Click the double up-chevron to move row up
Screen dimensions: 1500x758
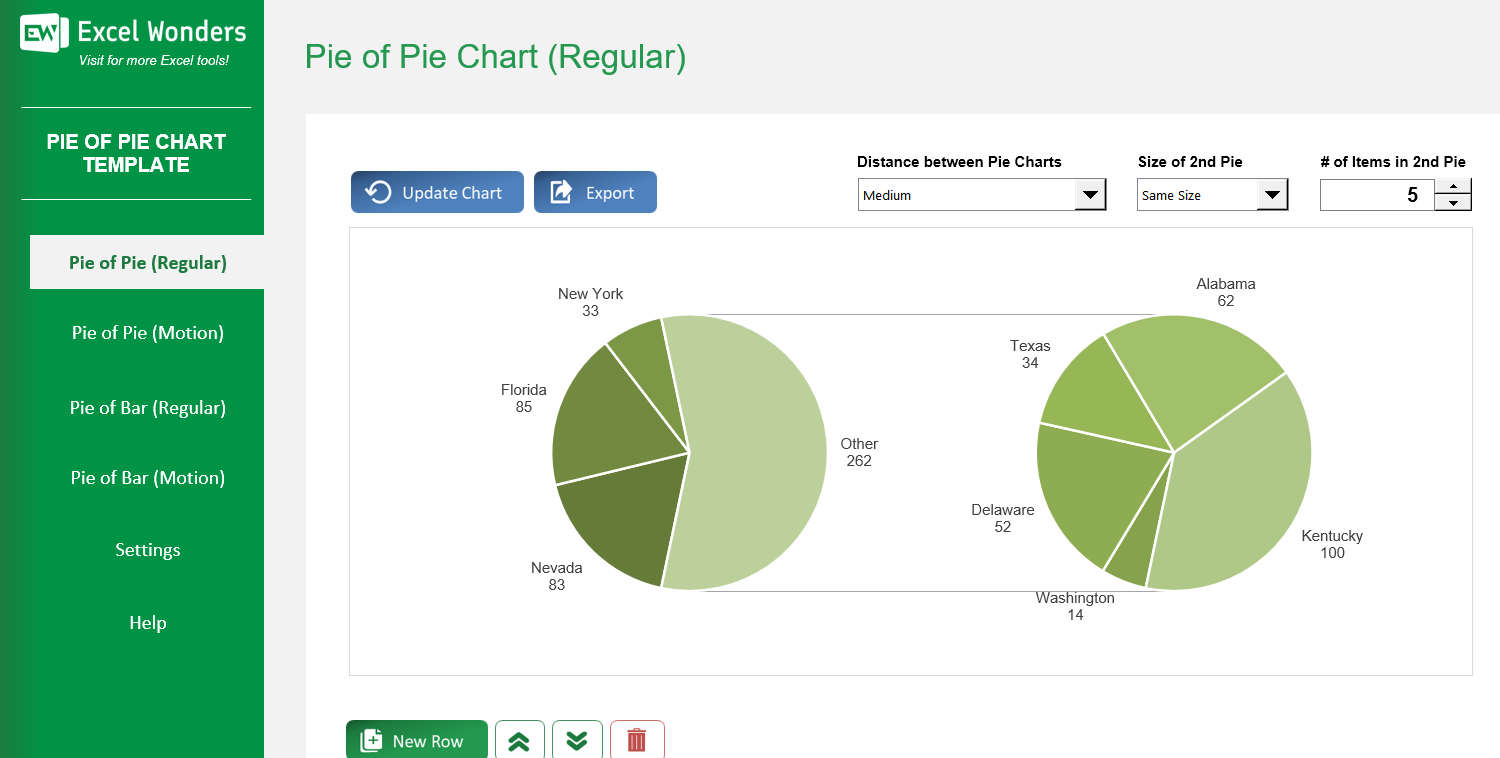tap(519, 740)
